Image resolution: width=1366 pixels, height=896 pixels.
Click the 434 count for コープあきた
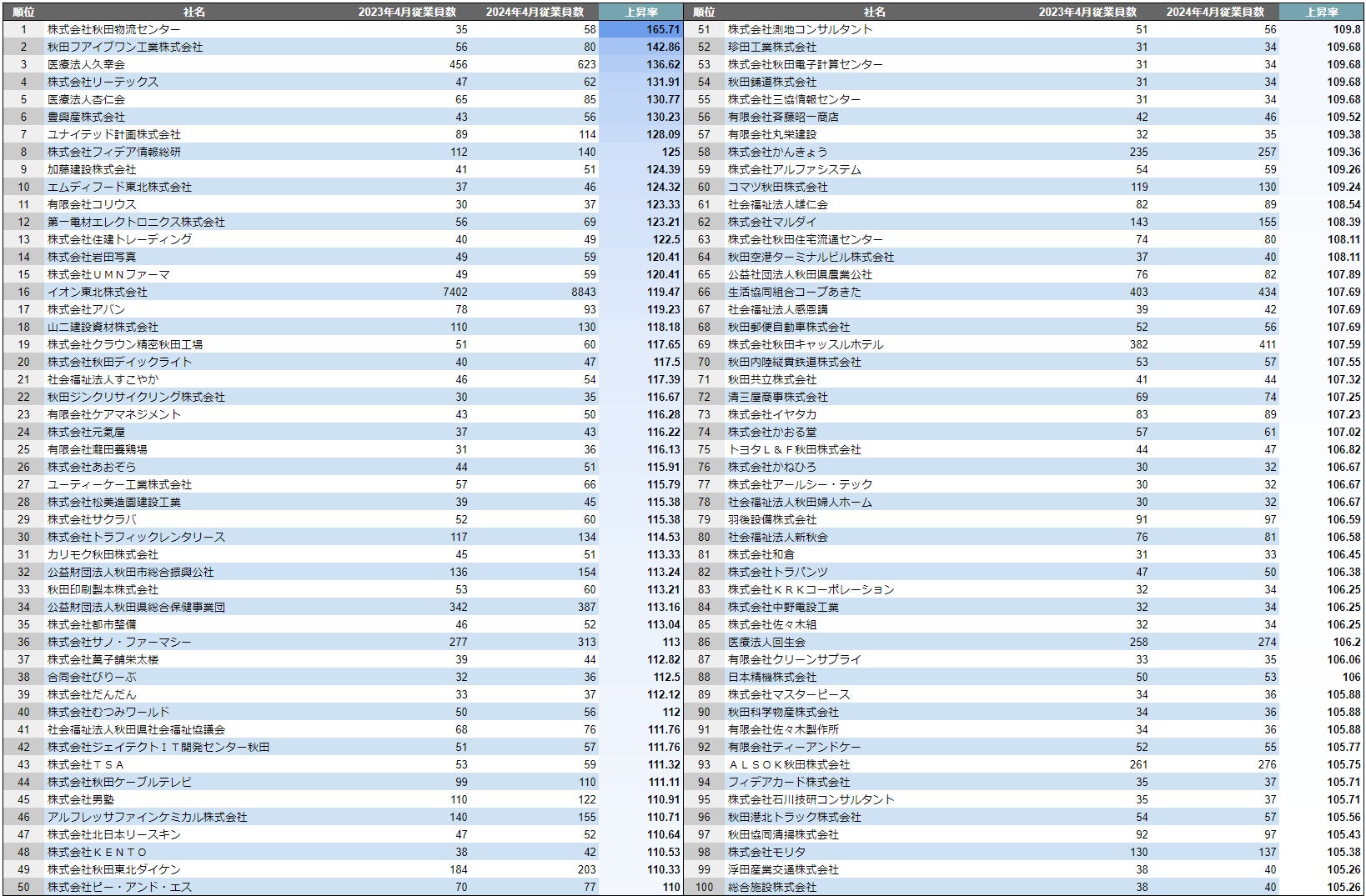[x=1268, y=292]
